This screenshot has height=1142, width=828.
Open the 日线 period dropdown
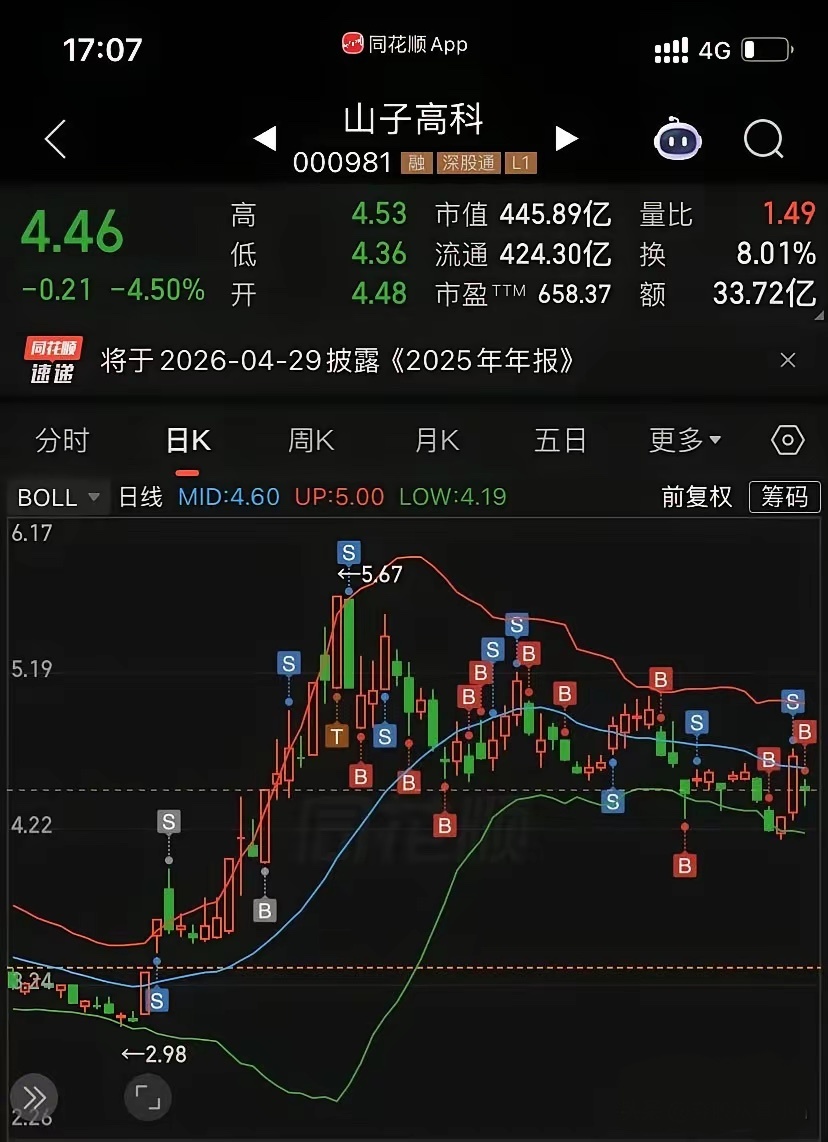click(x=139, y=497)
